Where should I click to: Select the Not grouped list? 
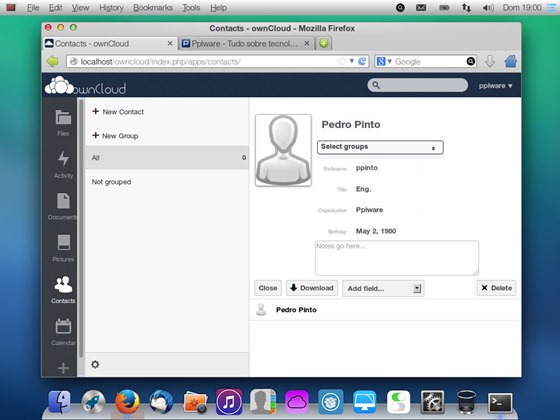click(167, 182)
